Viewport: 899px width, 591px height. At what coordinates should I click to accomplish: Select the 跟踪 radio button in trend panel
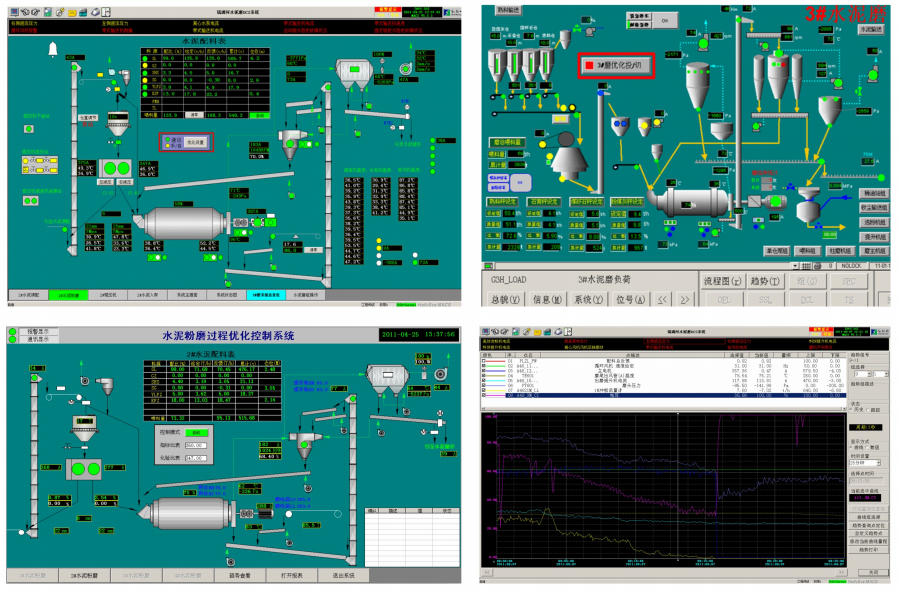coord(868,410)
